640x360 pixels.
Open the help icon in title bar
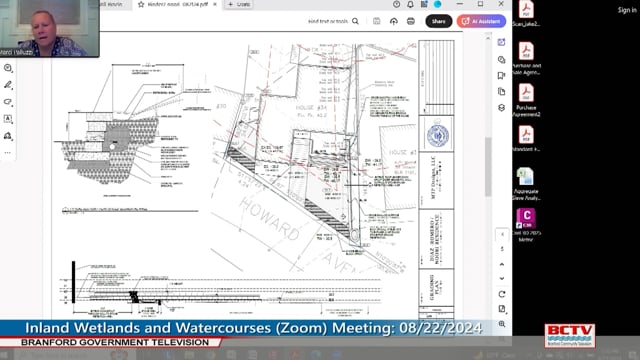click(x=396, y=4)
